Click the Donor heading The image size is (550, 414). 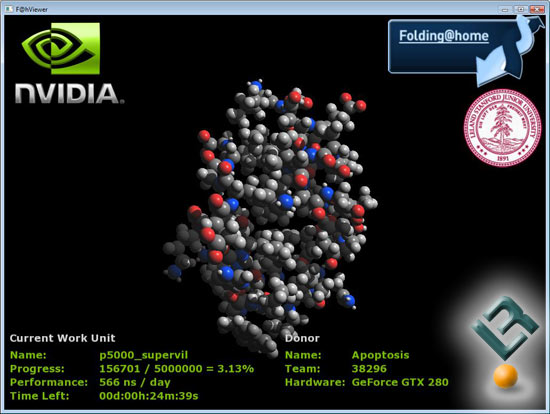tap(302, 338)
